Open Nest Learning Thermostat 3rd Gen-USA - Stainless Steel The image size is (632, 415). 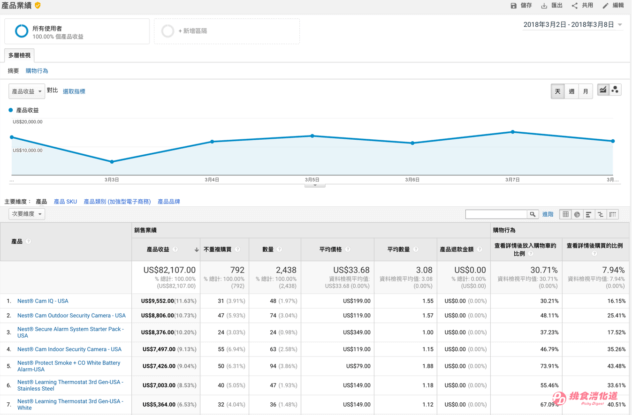[70, 385]
